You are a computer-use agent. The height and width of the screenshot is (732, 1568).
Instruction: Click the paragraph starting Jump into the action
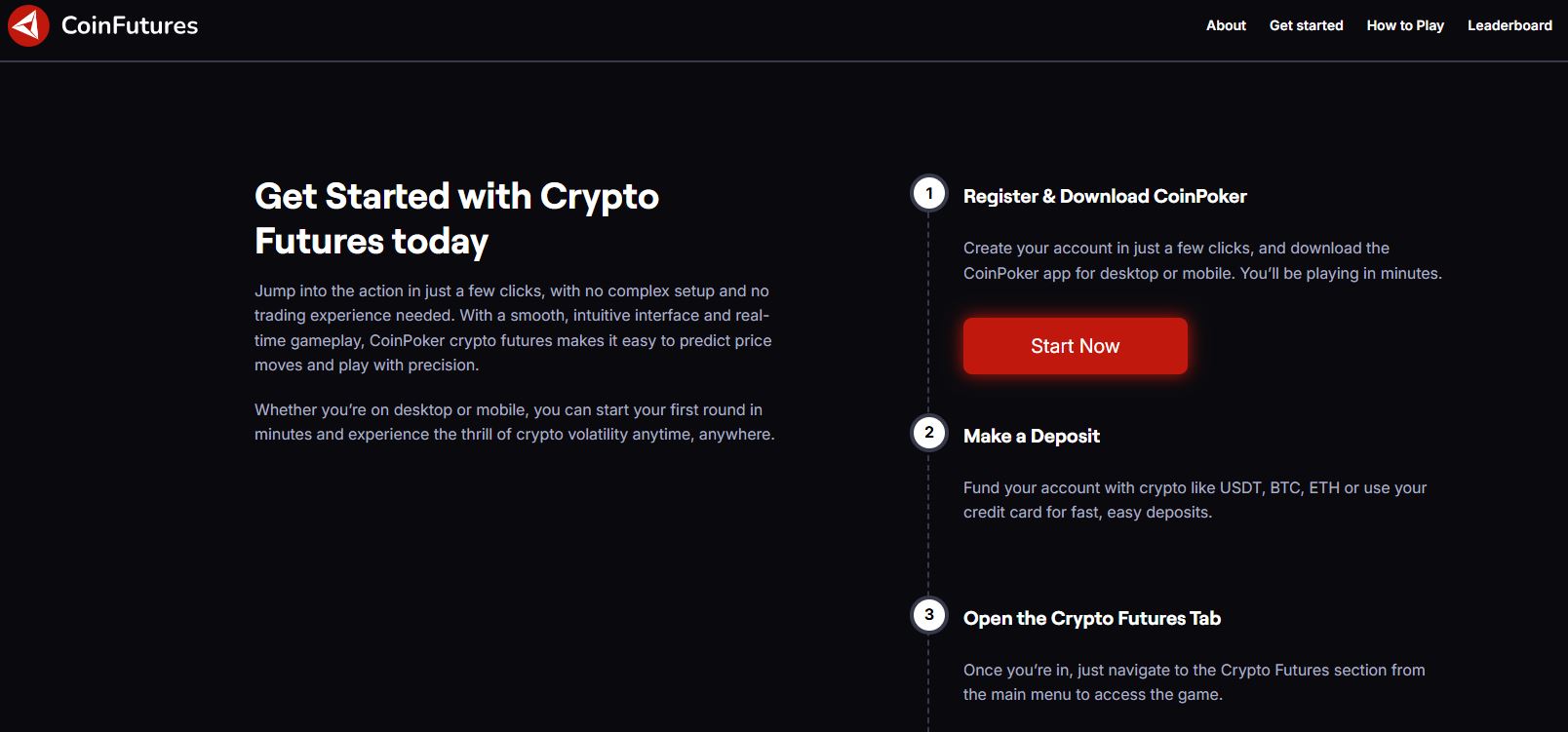(x=513, y=327)
